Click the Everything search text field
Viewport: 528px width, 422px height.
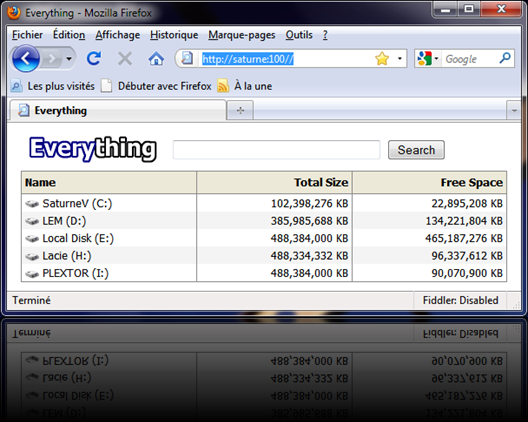pos(276,150)
